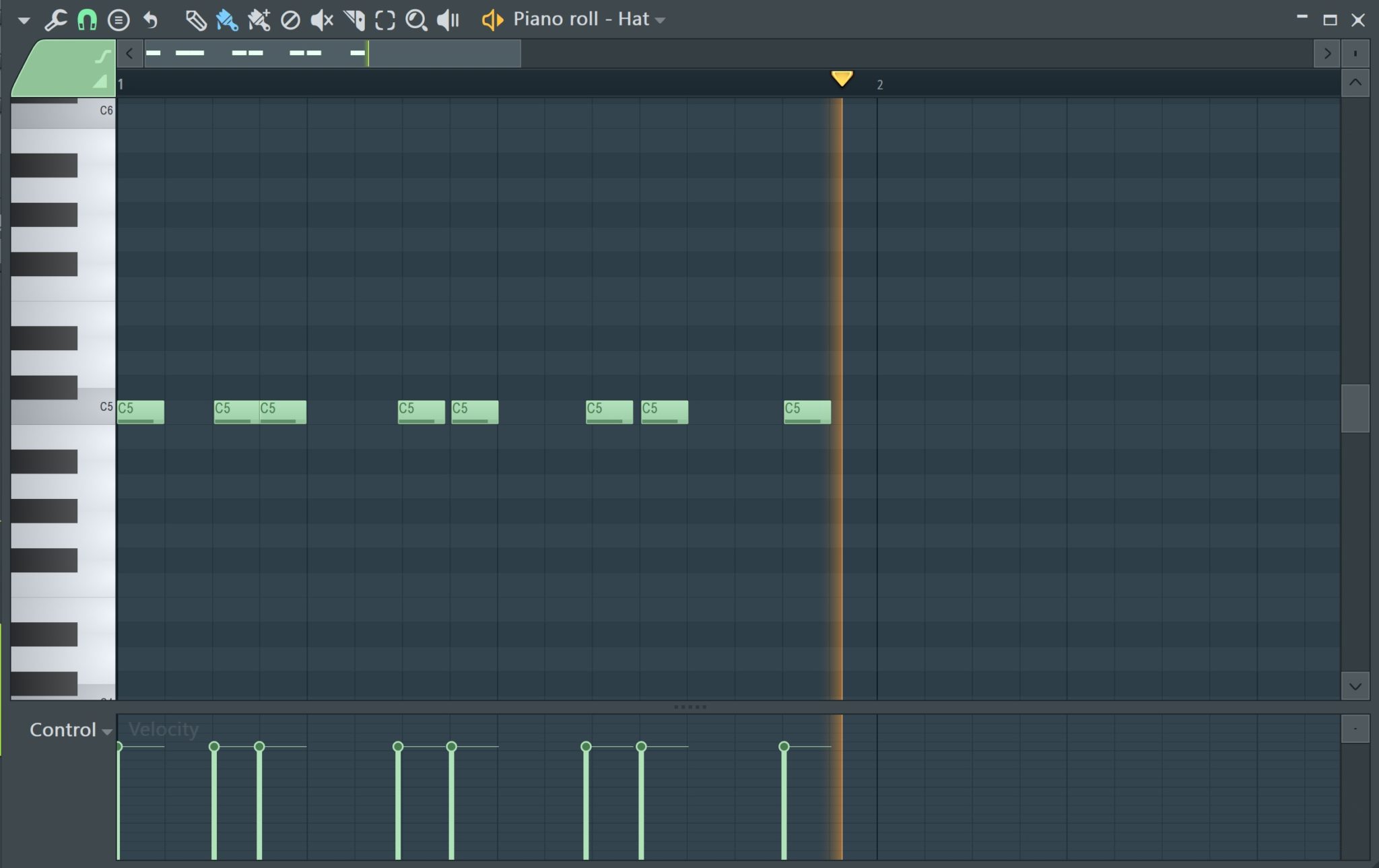Activate the Selection tool
Screen dimensions: 1379x868
click(384, 20)
